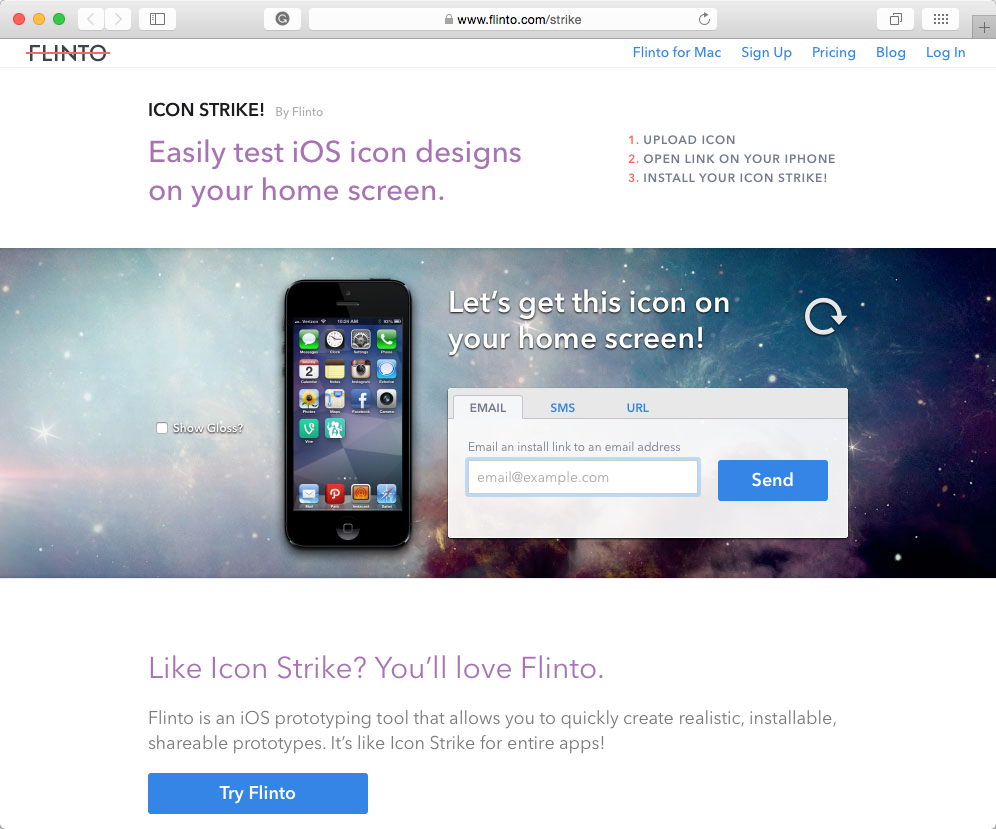Screen dimensions: 996x829
Task: Enable the Show Gloss checkbox
Action: (162, 428)
